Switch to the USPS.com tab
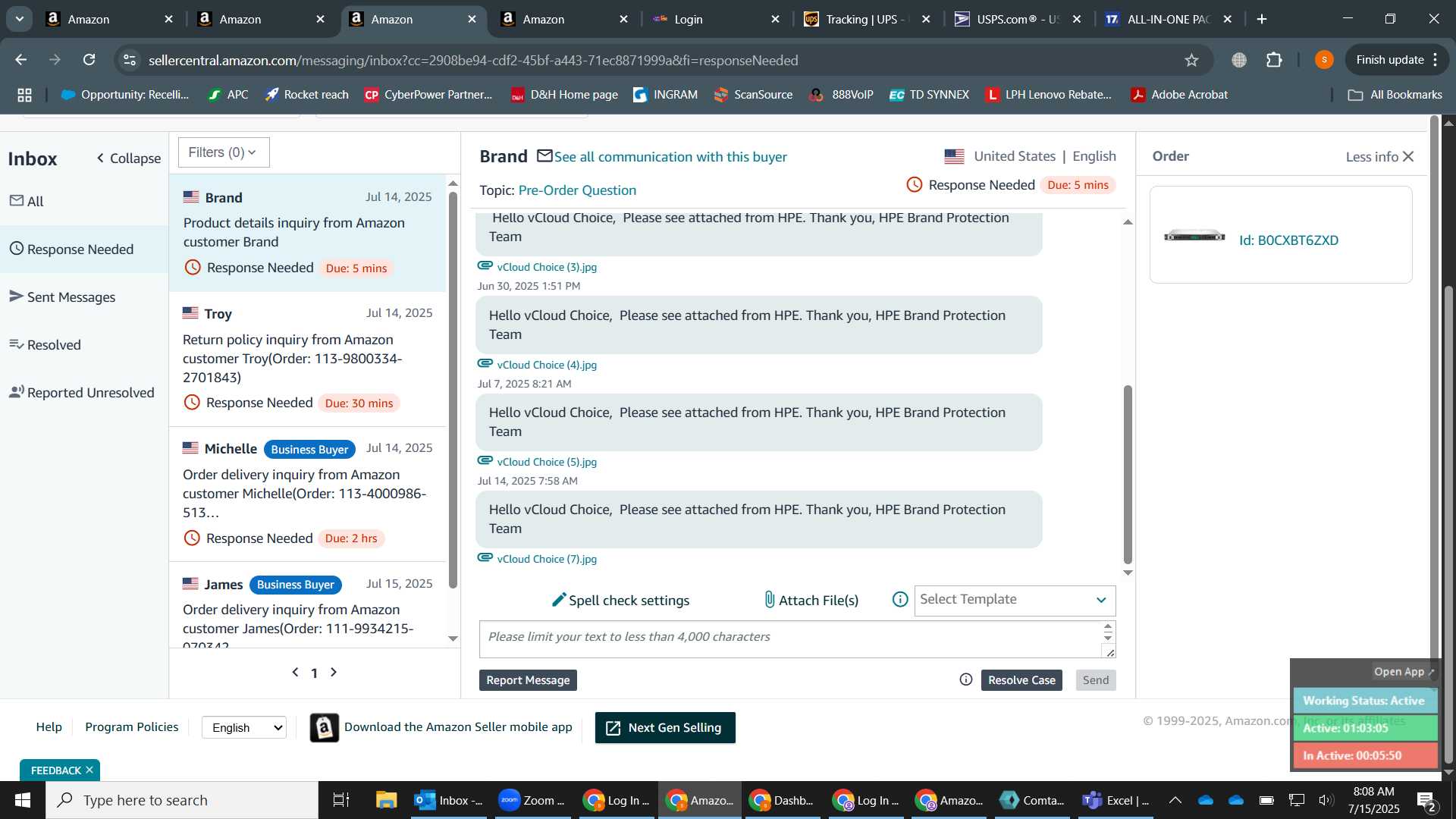The image size is (1456, 819). pyautogui.click(x=1016, y=19)
